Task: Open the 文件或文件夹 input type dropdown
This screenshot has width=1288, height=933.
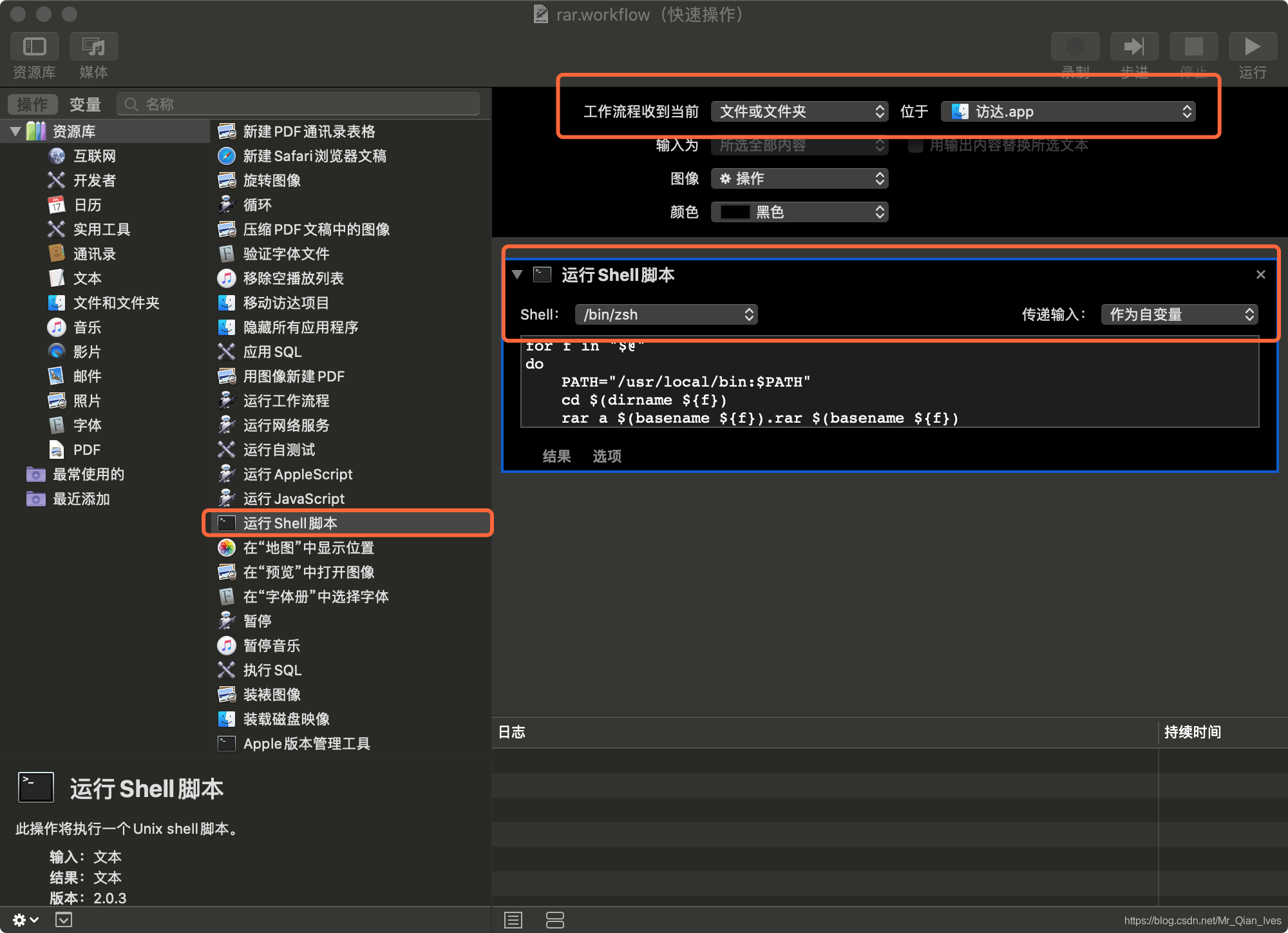Action: (x=799, y=111)
